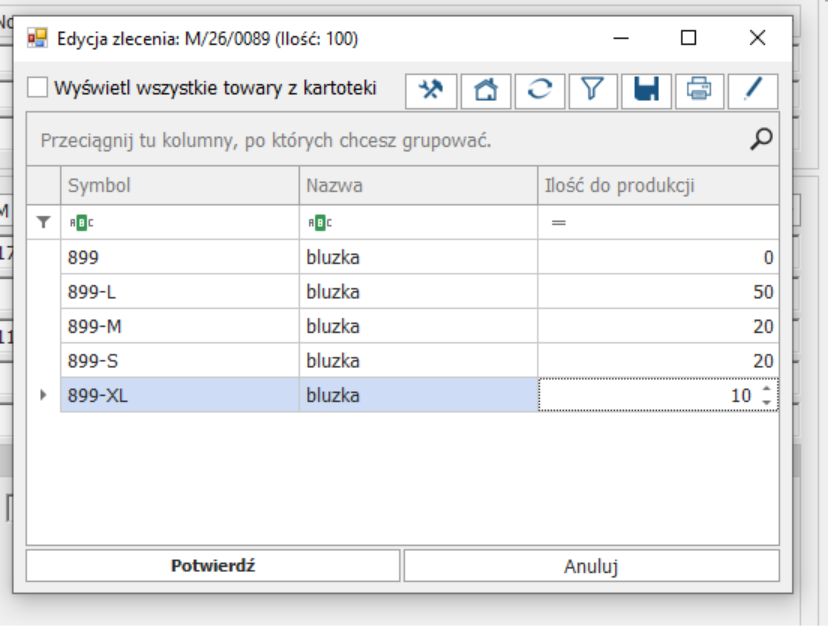Confirm with the Potwierdź button

[x=213, y=566]
